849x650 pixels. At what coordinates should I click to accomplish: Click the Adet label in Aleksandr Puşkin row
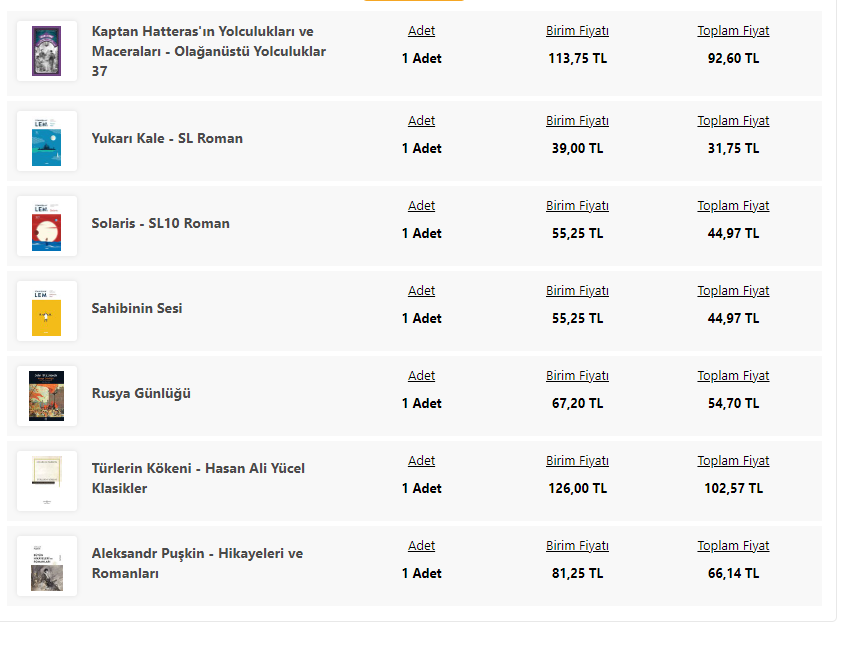tap(421, 546)
